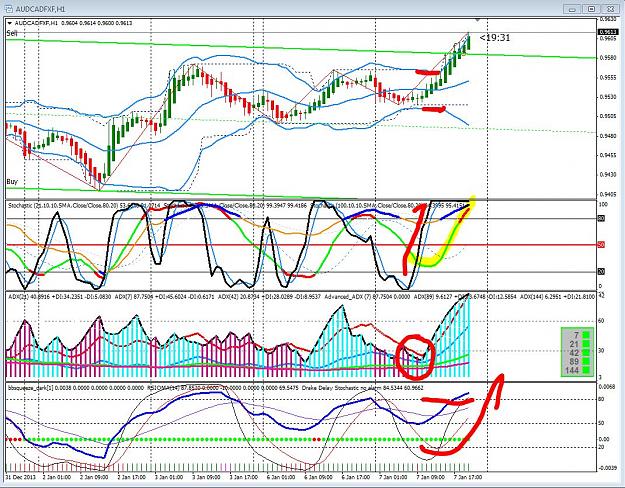The height and width of the screenshot is (488, 625).
Task: Click the ADX(144) indicator label text
Action: coord(558,297)
